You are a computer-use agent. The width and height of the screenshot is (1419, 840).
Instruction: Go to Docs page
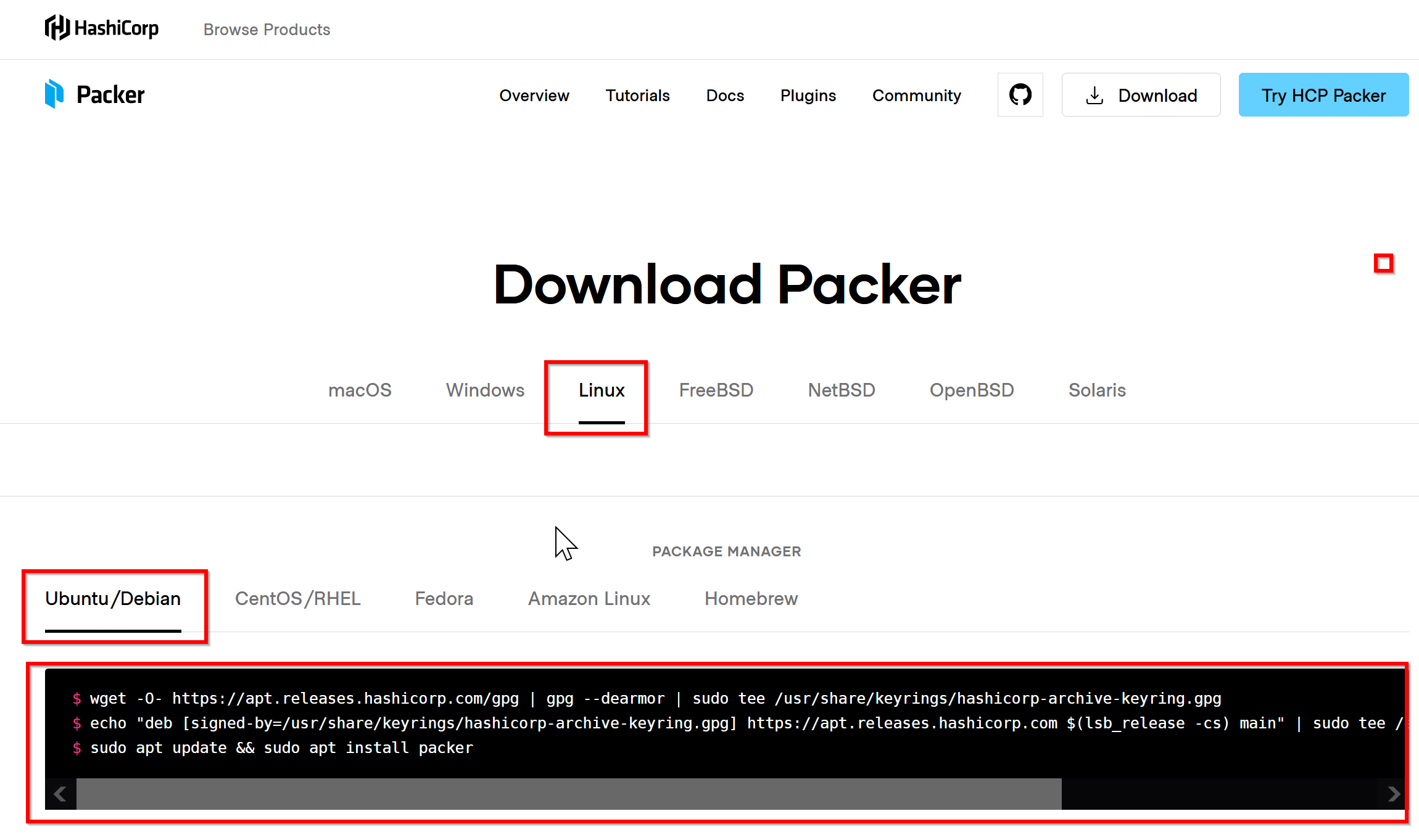(725, 96)
